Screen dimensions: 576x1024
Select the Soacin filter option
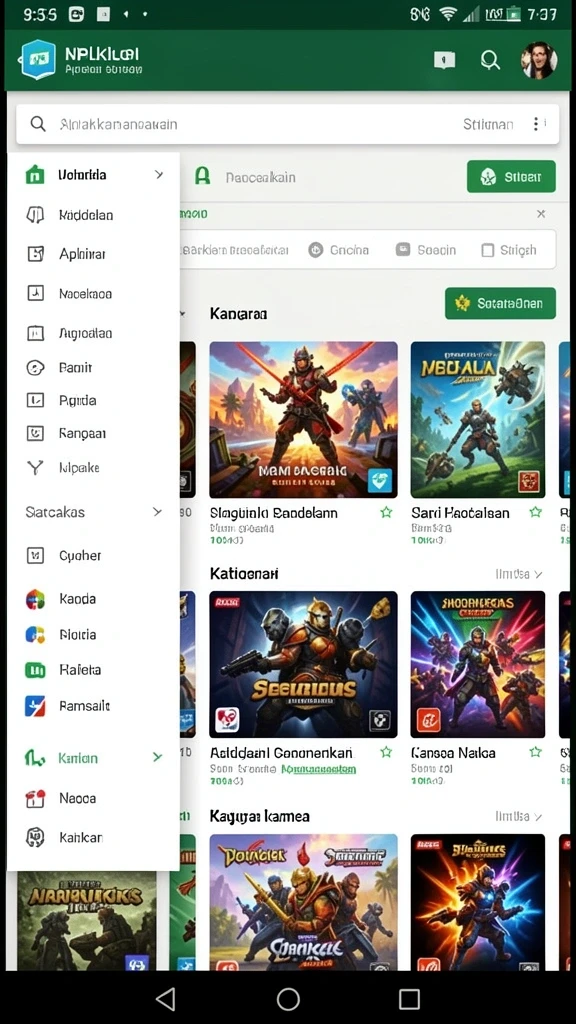pos(426,250)
